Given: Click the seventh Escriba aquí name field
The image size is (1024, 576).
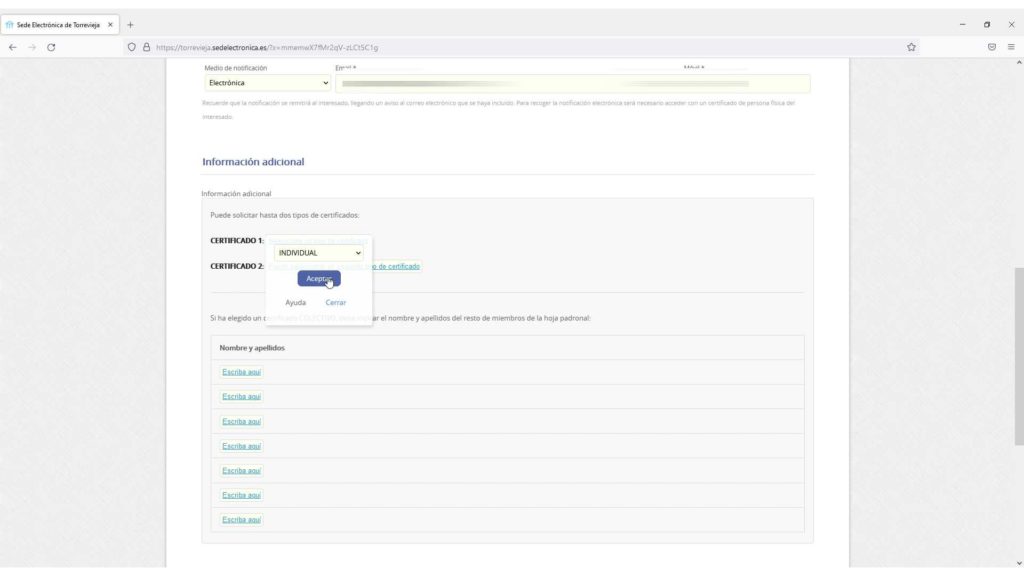Looking at the screenshot, I should pos(242,520).
